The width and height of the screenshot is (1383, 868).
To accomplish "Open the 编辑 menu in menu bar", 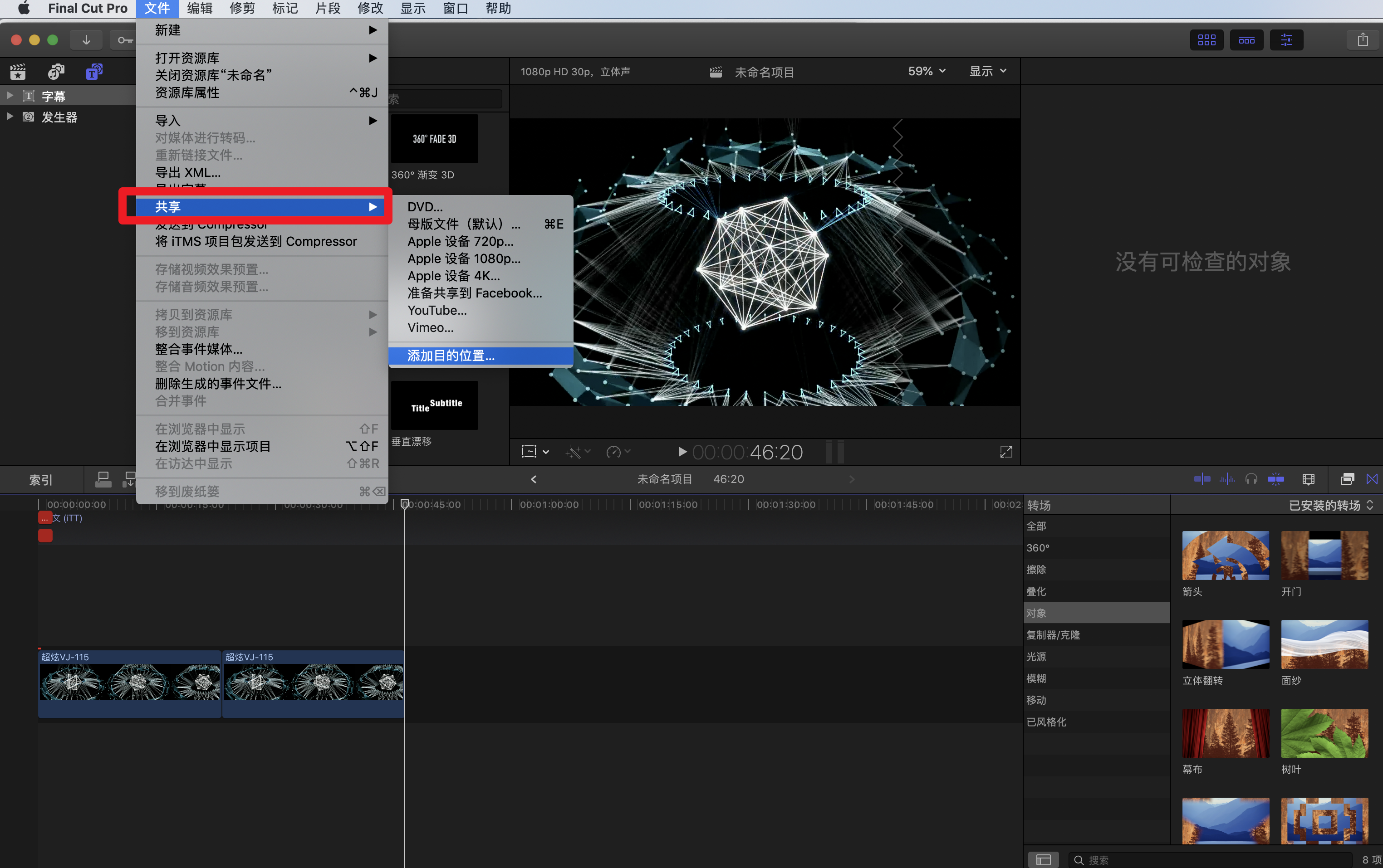I will pos(199,9).
